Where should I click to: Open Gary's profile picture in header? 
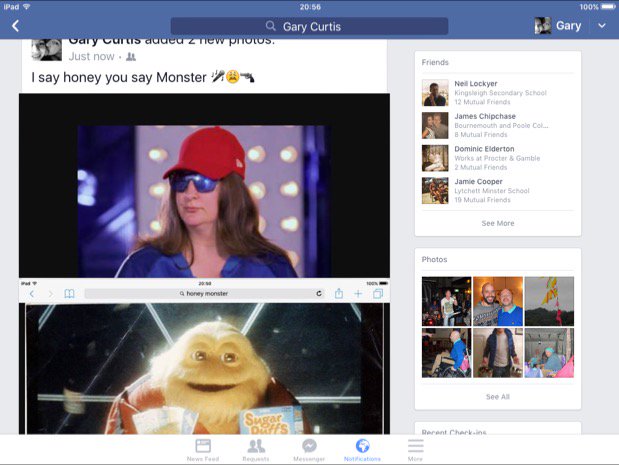tap(542, 26)
